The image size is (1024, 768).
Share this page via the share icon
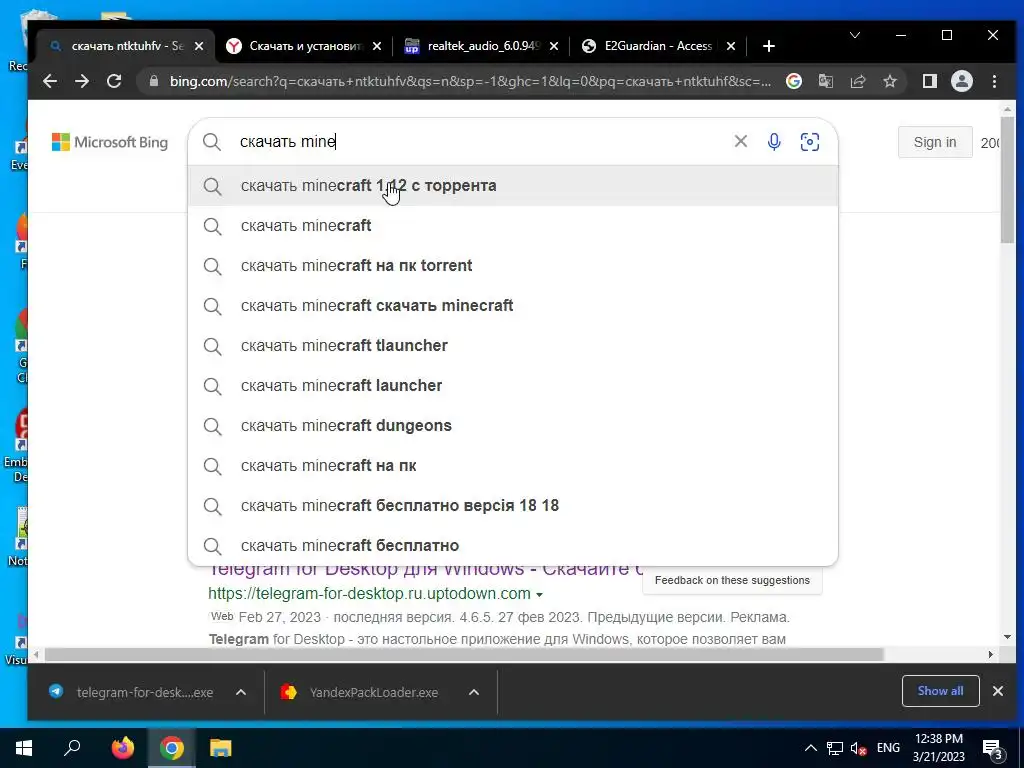point(857,81)
